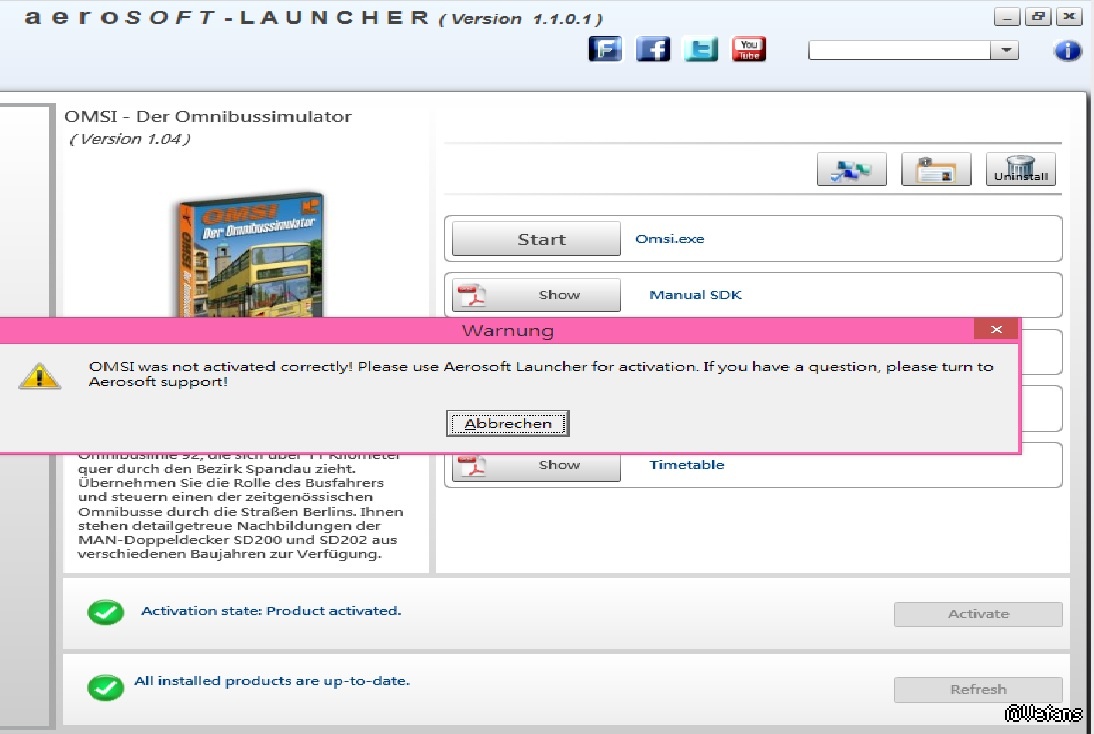Show the Timetable PDF

click(537, 467)
